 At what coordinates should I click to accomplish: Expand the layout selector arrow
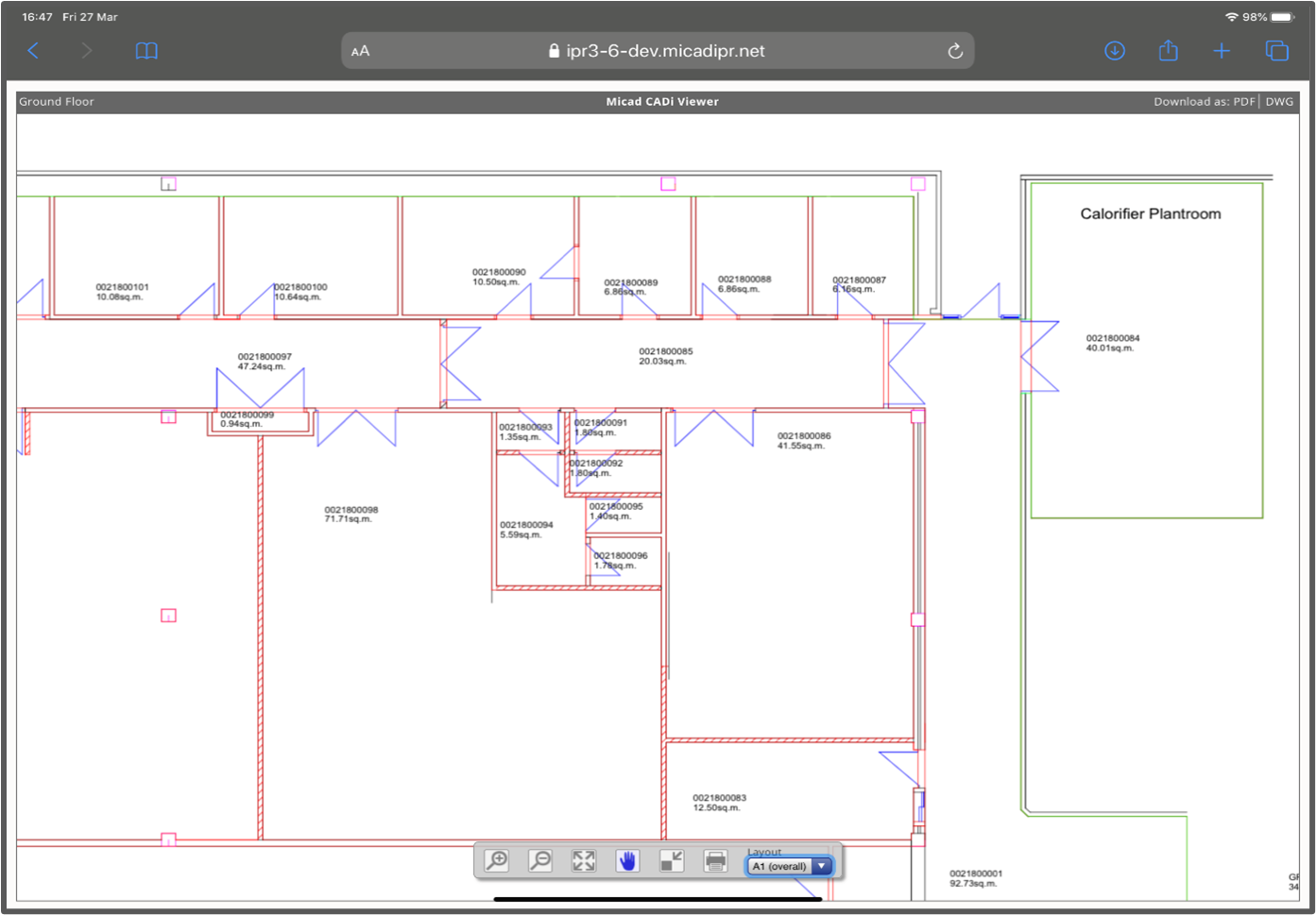821,866
